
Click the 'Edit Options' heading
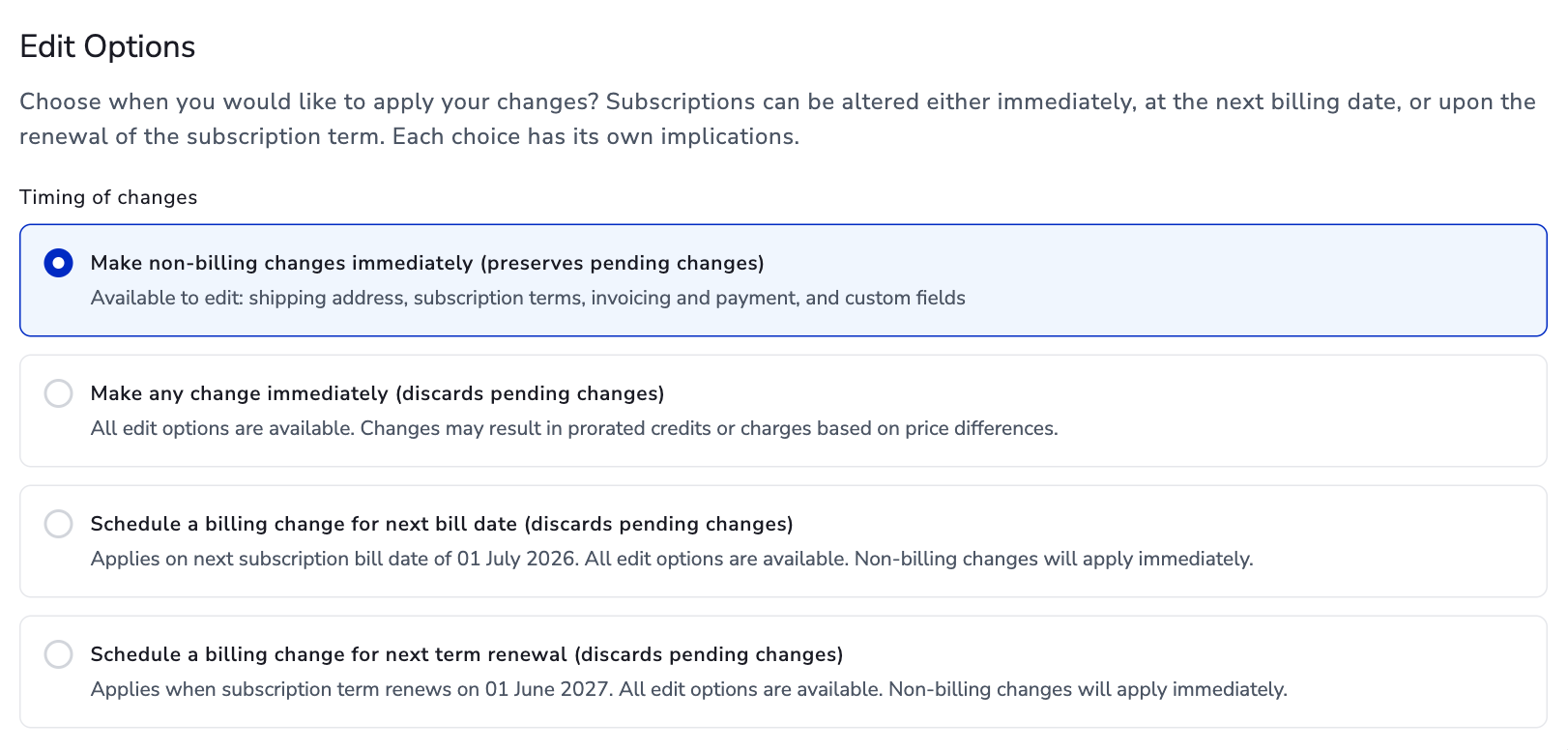coord(107,46)
